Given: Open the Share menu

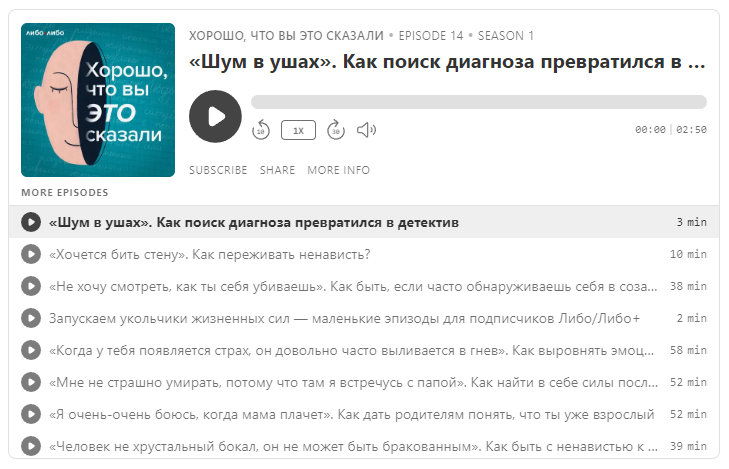Looking at the screenshot, I should (x=278, y=170).
